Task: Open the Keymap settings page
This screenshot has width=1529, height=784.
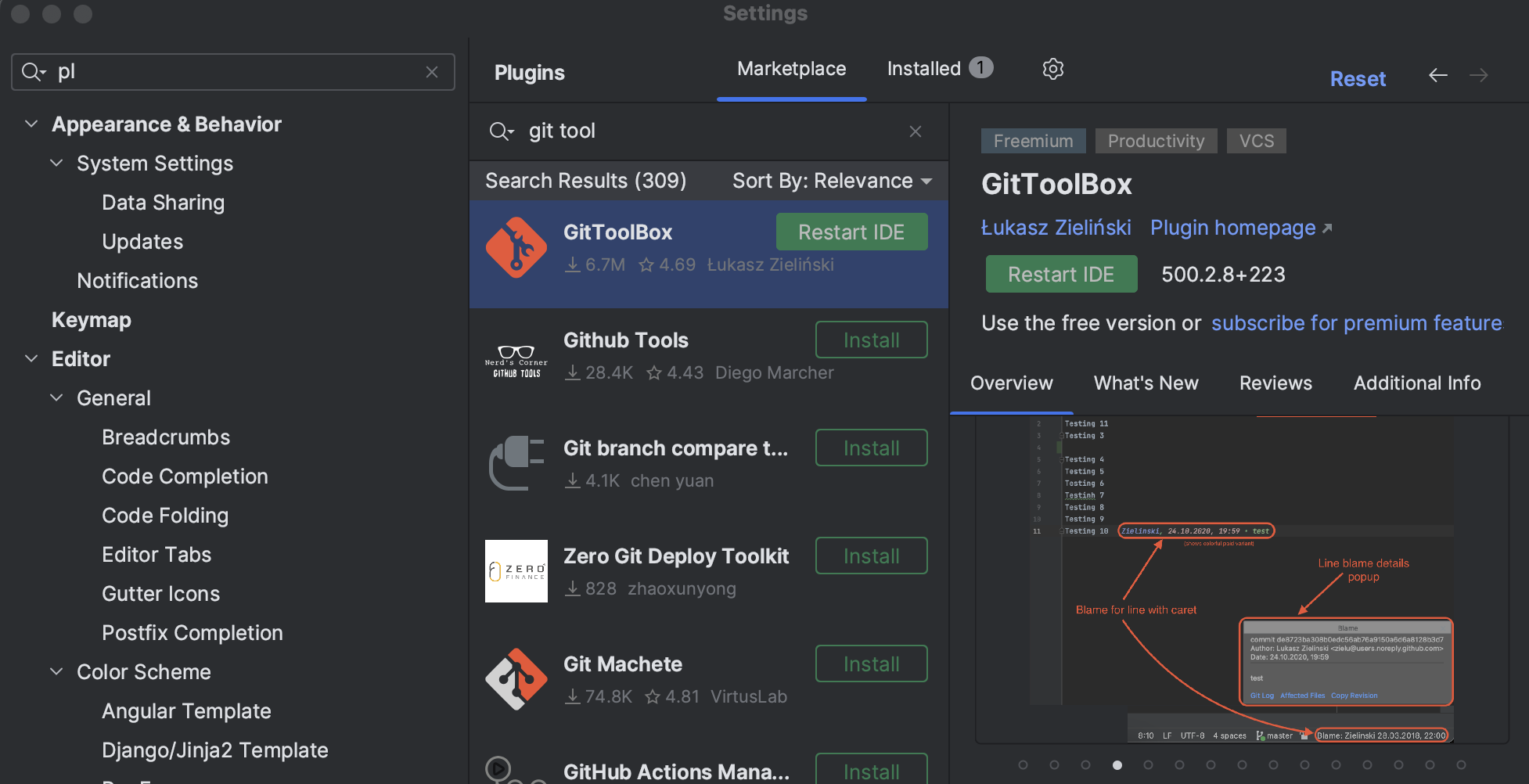Action: click(x=91, y=320)
